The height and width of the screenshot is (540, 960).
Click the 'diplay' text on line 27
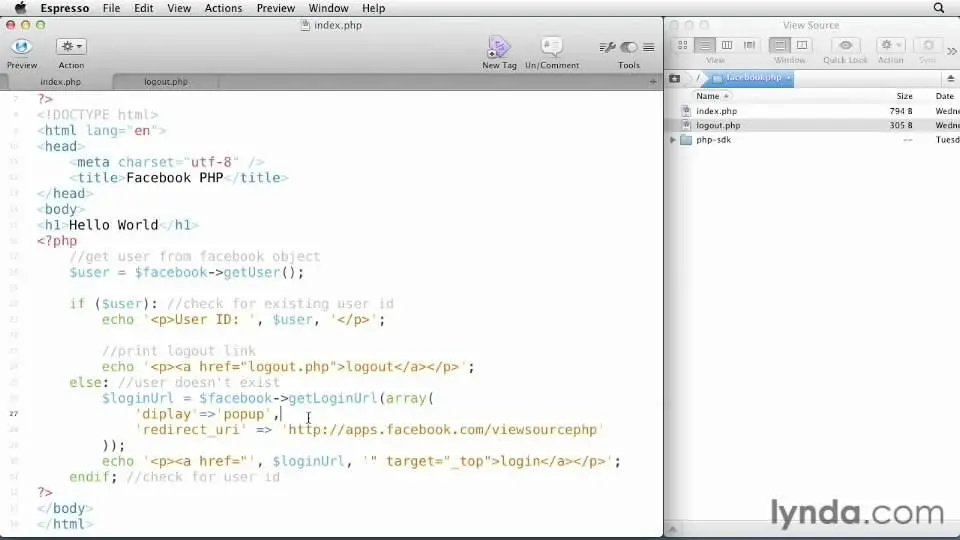(x=166, y=414)
